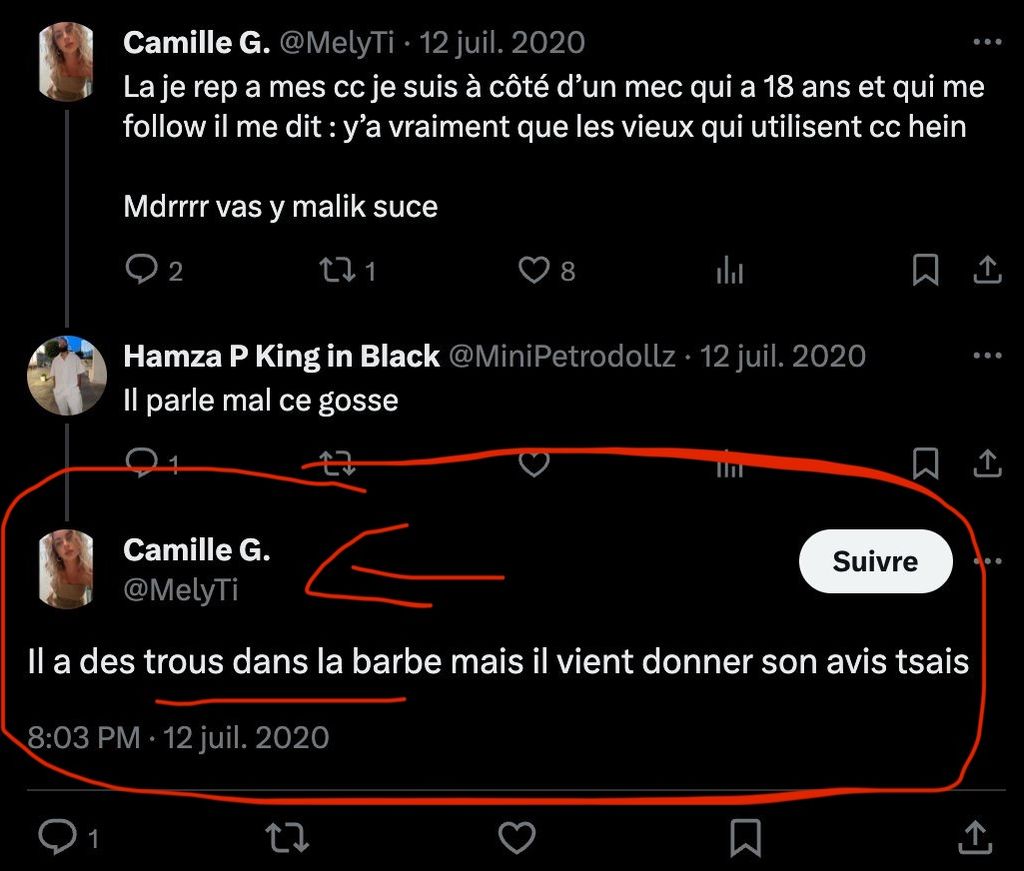Reply to first Camille G. tweet
The width and height of the screenshot is (1024, 871).
point(142,270)
